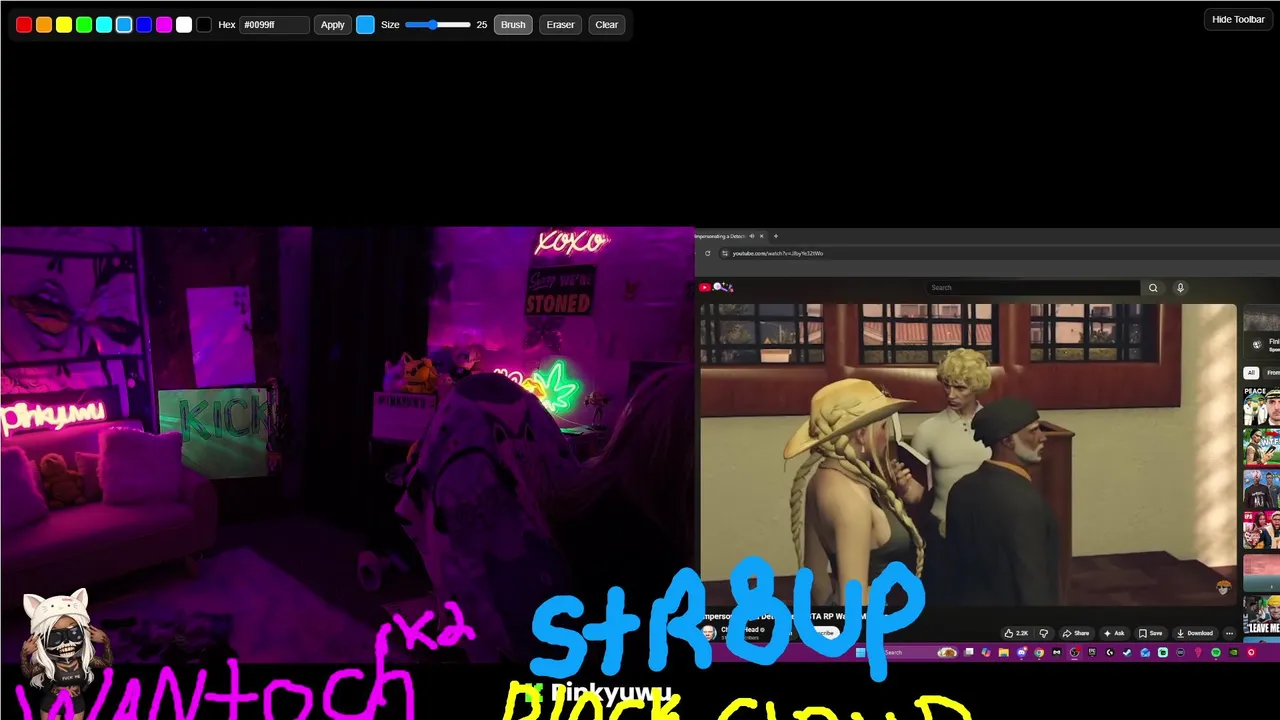Open the current color preview picker
This screenshot has height=720, width=1280.
[x=365, y=24]
